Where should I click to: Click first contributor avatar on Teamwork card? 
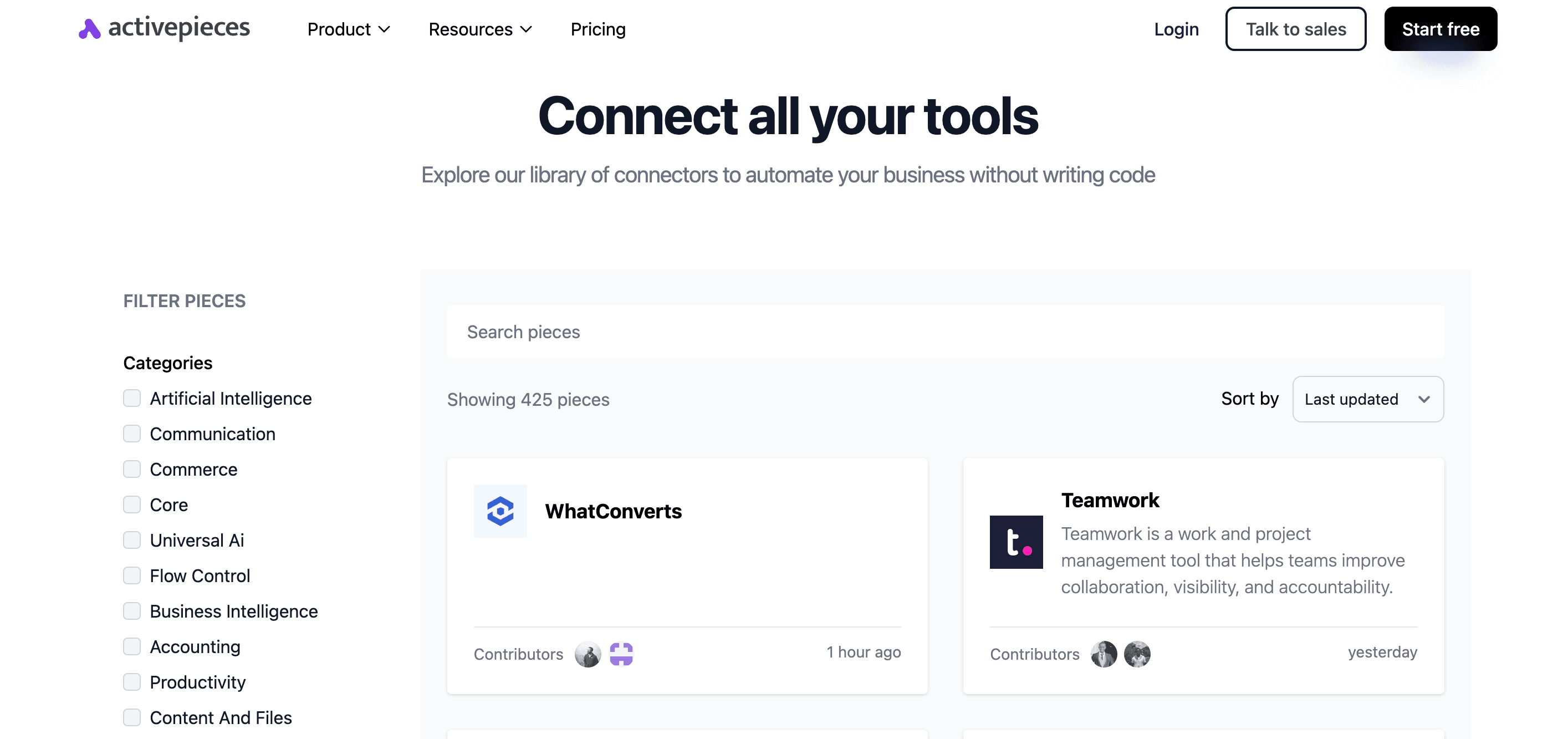point(1104,654)
